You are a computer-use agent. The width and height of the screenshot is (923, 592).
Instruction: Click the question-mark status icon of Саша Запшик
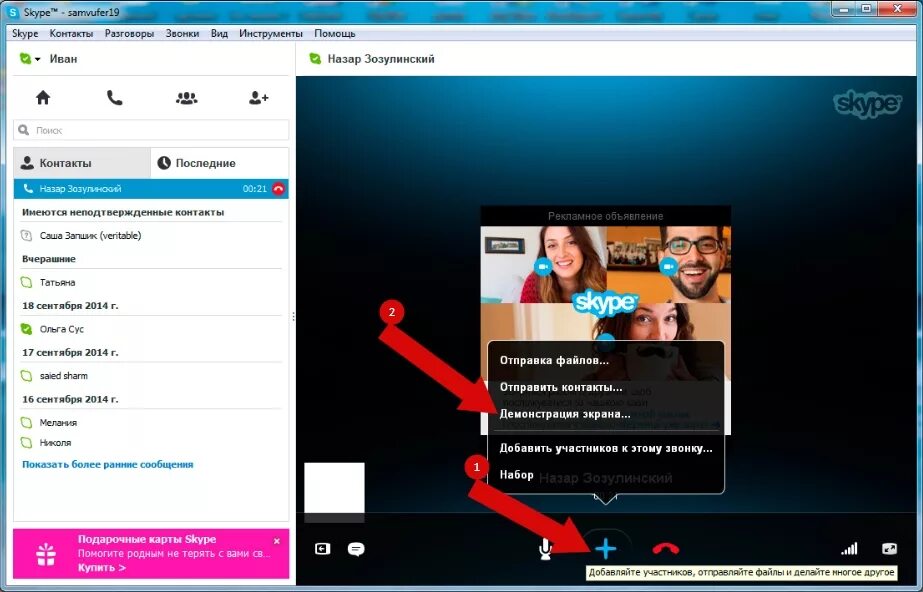(x=26, y=235)
